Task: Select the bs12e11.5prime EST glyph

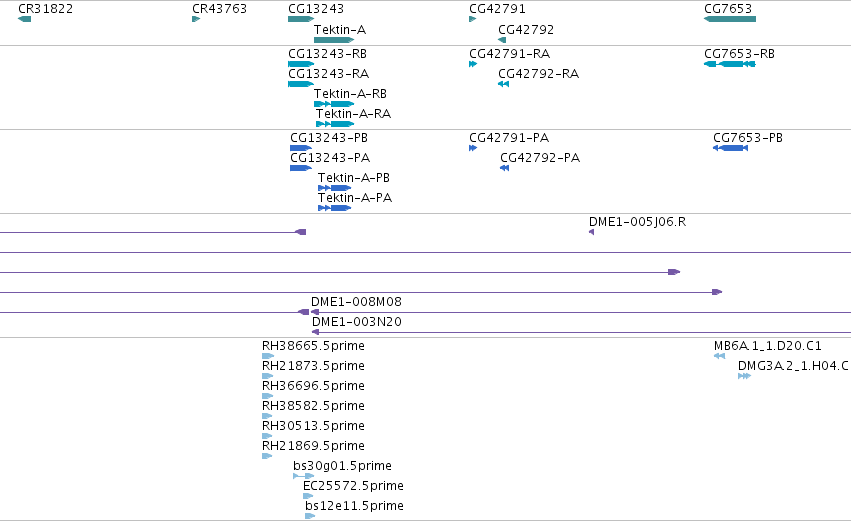Action: pyautogui.click(x=310, y=517)
